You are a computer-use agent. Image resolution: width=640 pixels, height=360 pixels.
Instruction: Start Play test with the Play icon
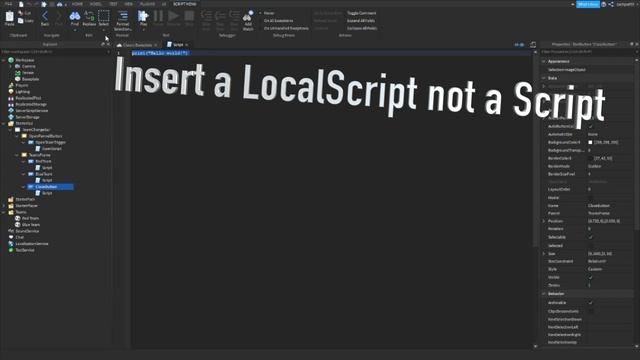(143, 16)
